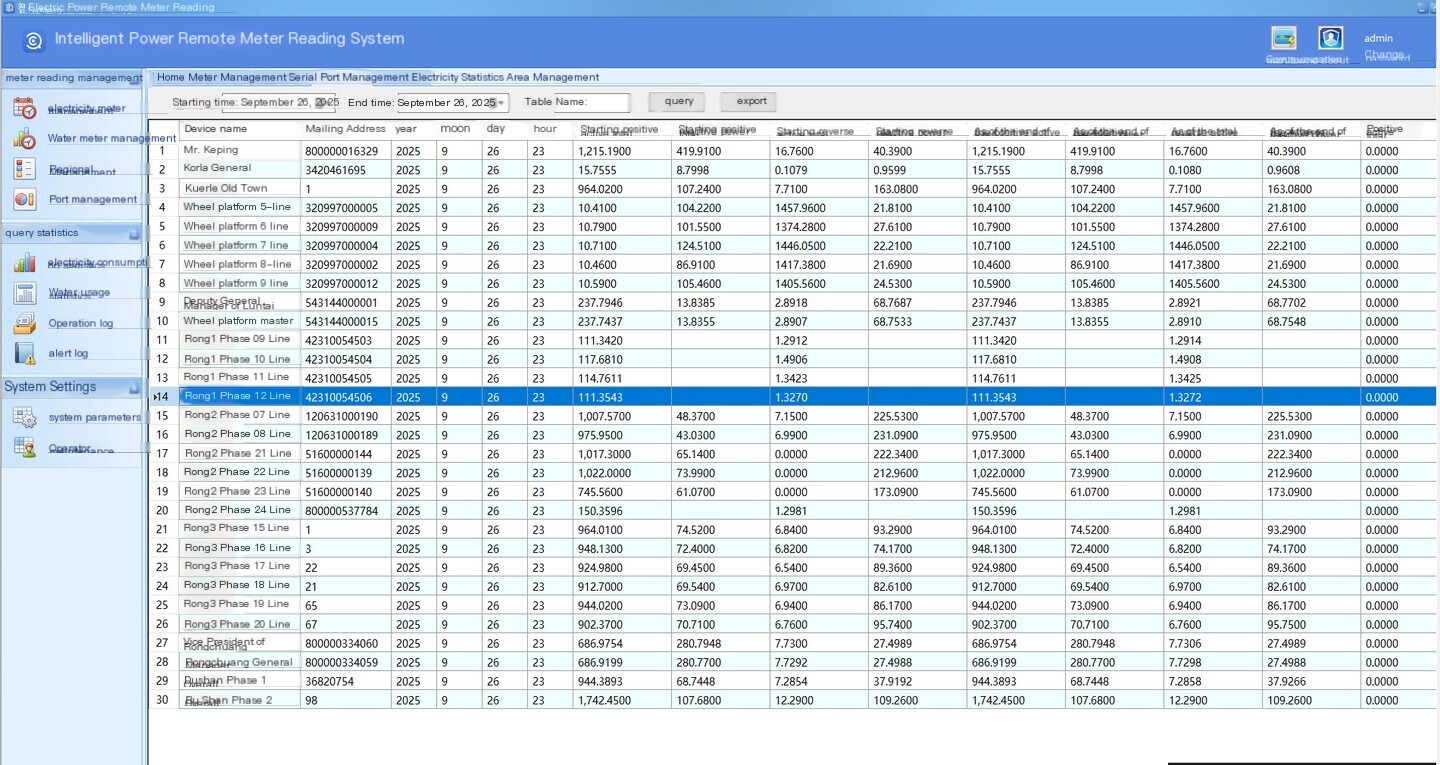Image resolution: width=1440 pixels, height=765 pixels.
Task: Open the alert log icon
Action: pos(25,353)
